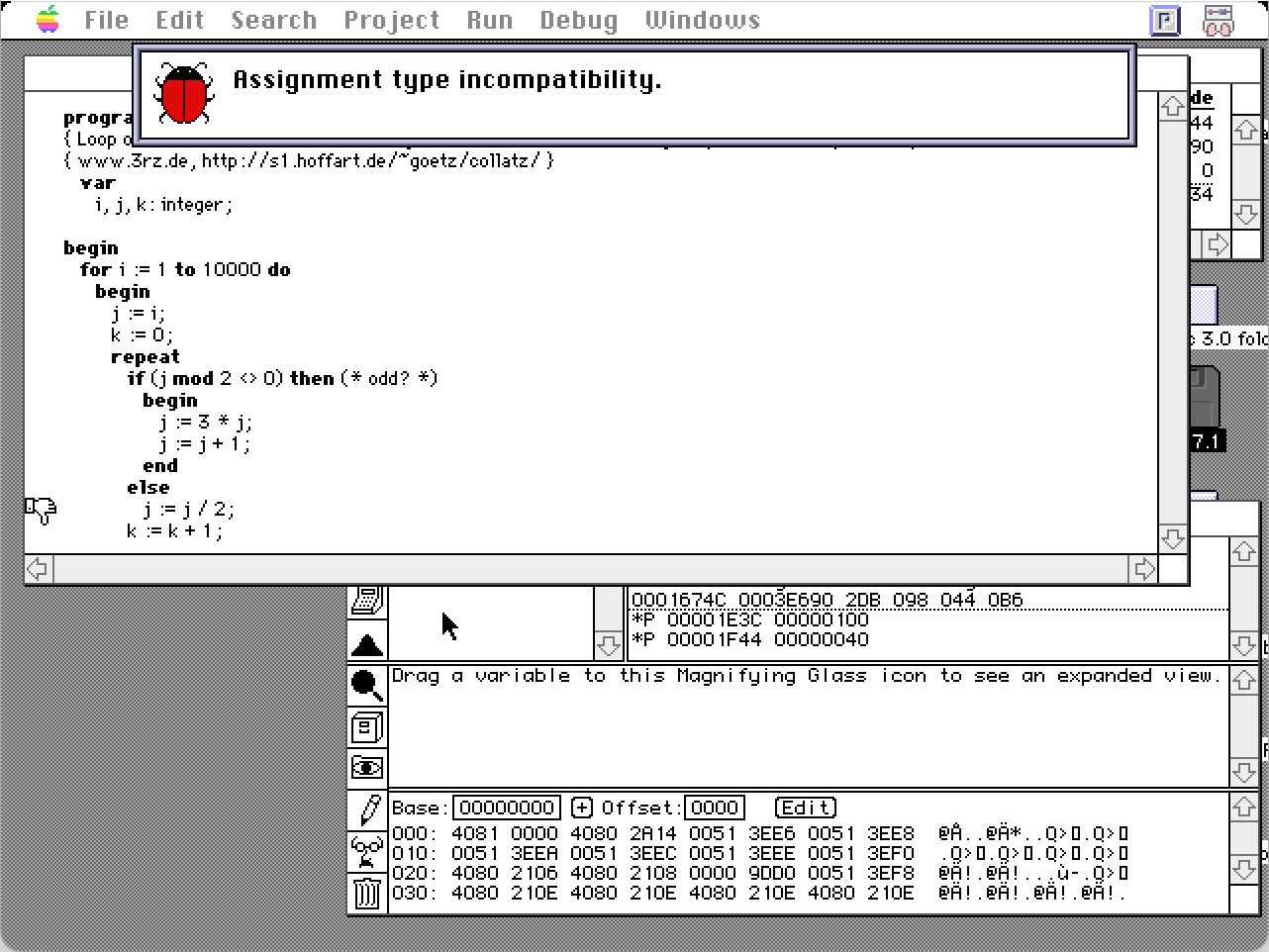Click the black triangle stack icon
Image resolution: width=1269 pixels, height=952 pixels.
[x=366, y=645]
